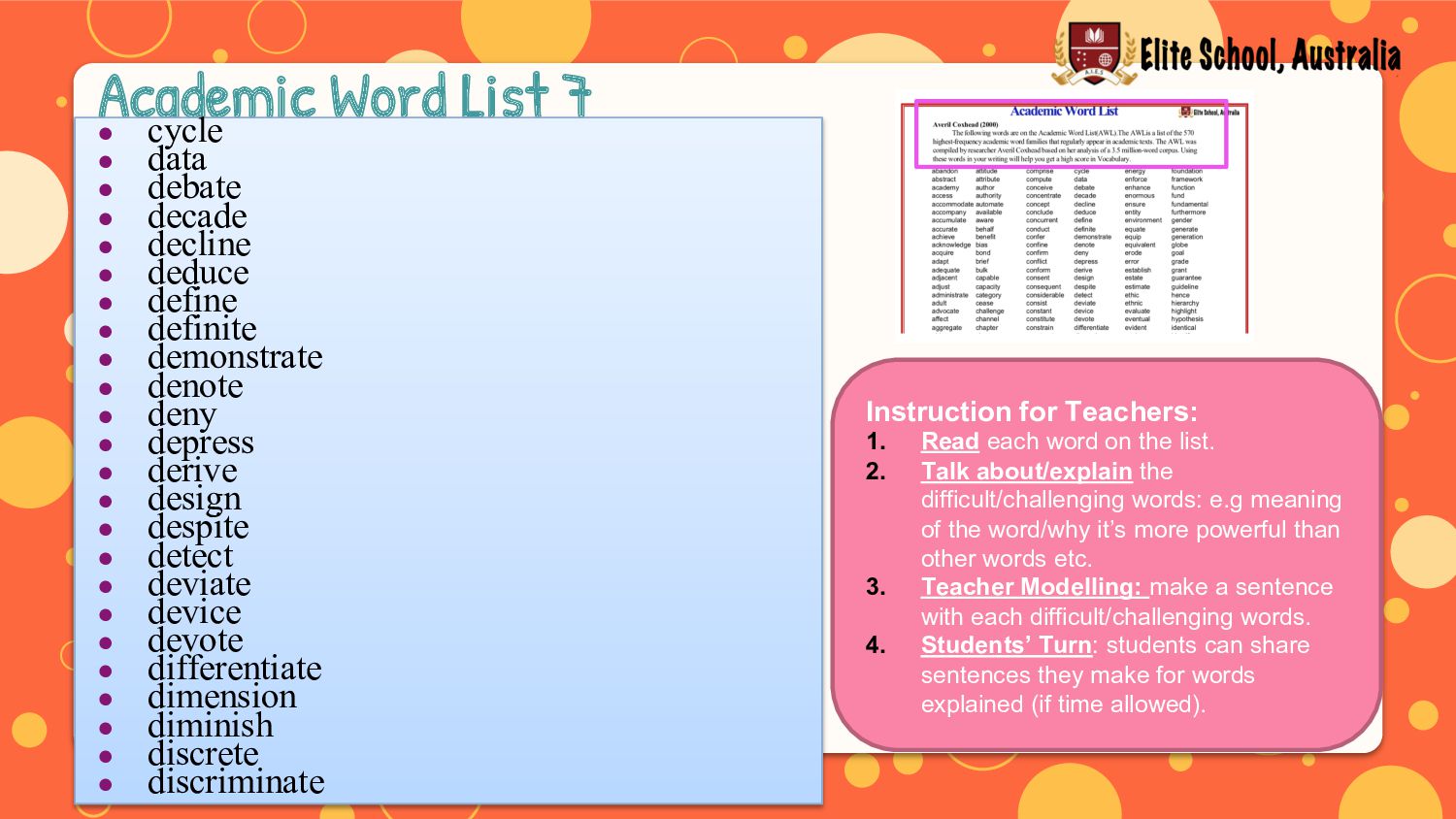Select the word 'cycle'
Screen dimensions: 1456x819
(185, 132)
